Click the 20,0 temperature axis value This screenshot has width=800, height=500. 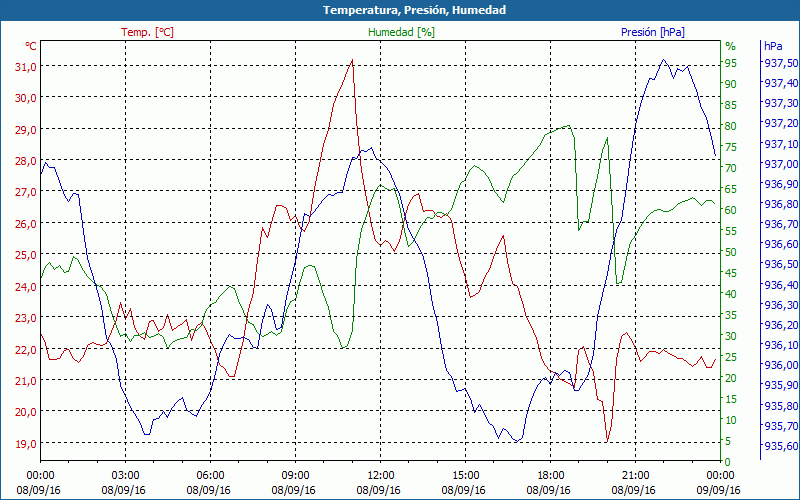tap(26, 412)
